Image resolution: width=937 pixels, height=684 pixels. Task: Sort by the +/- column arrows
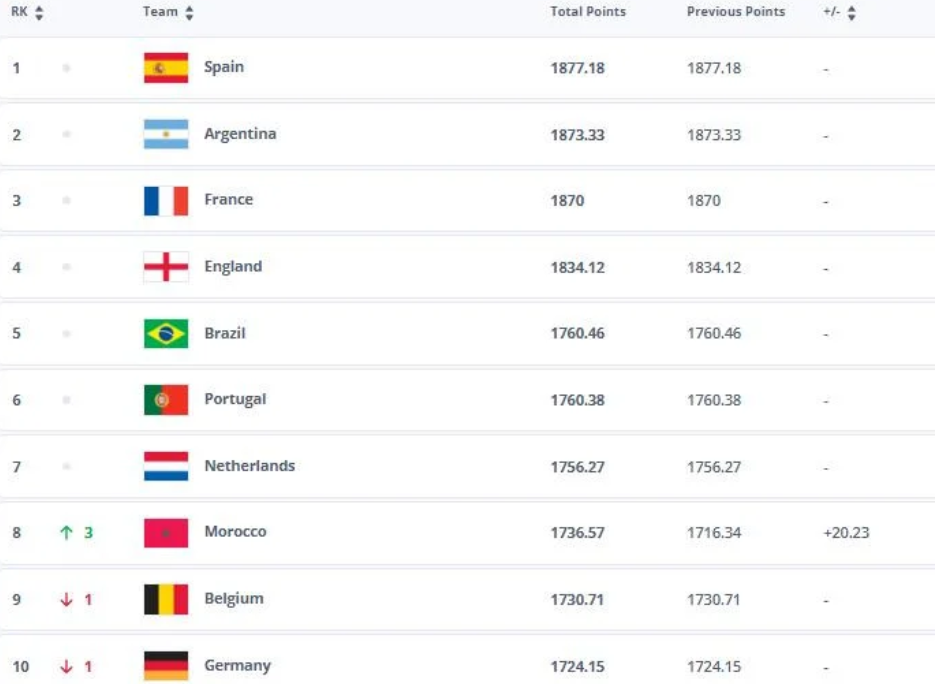click(x=852, y=13)
